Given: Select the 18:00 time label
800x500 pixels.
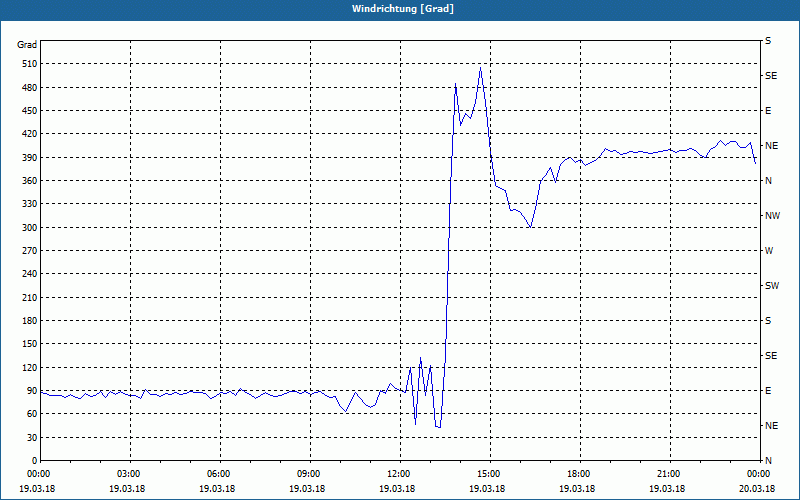Looking at the screenshot, I should (x=577, y=474).
